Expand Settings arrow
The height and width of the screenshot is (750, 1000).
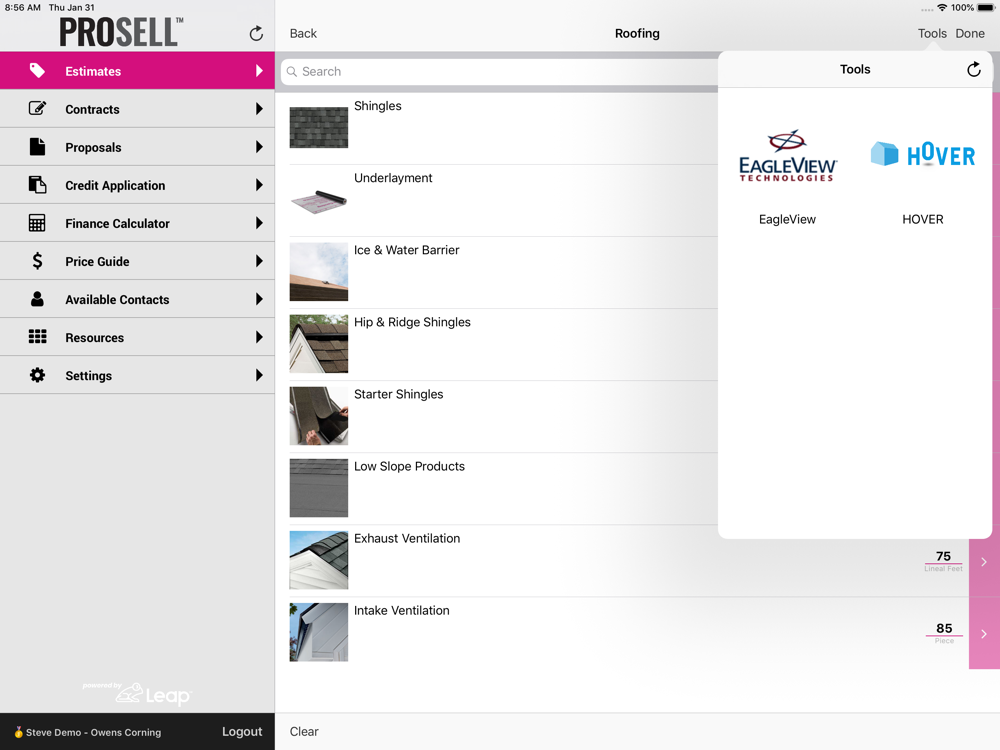point(259,375)
